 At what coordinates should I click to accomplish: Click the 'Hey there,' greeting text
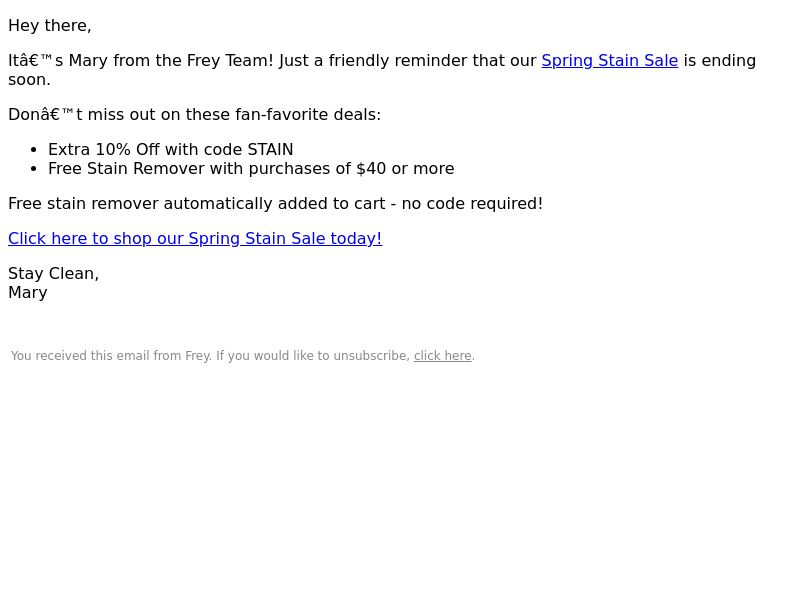click(50, 26)
